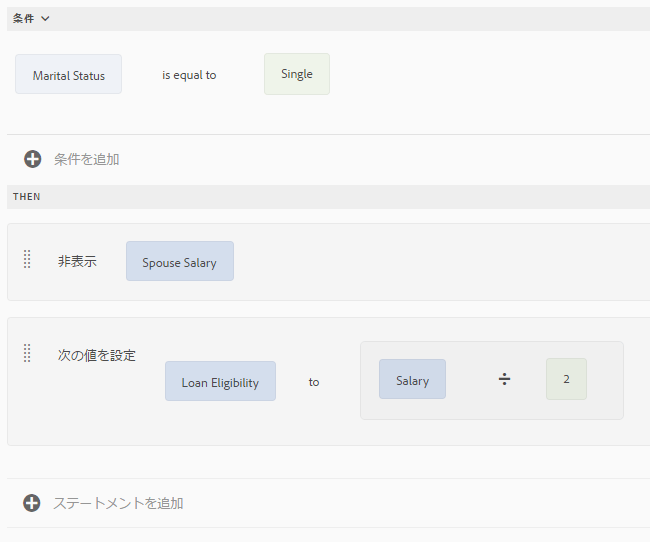Expand the 条件 dropdown chevron
Screen dimensions: 650x542
click(45, 19)
